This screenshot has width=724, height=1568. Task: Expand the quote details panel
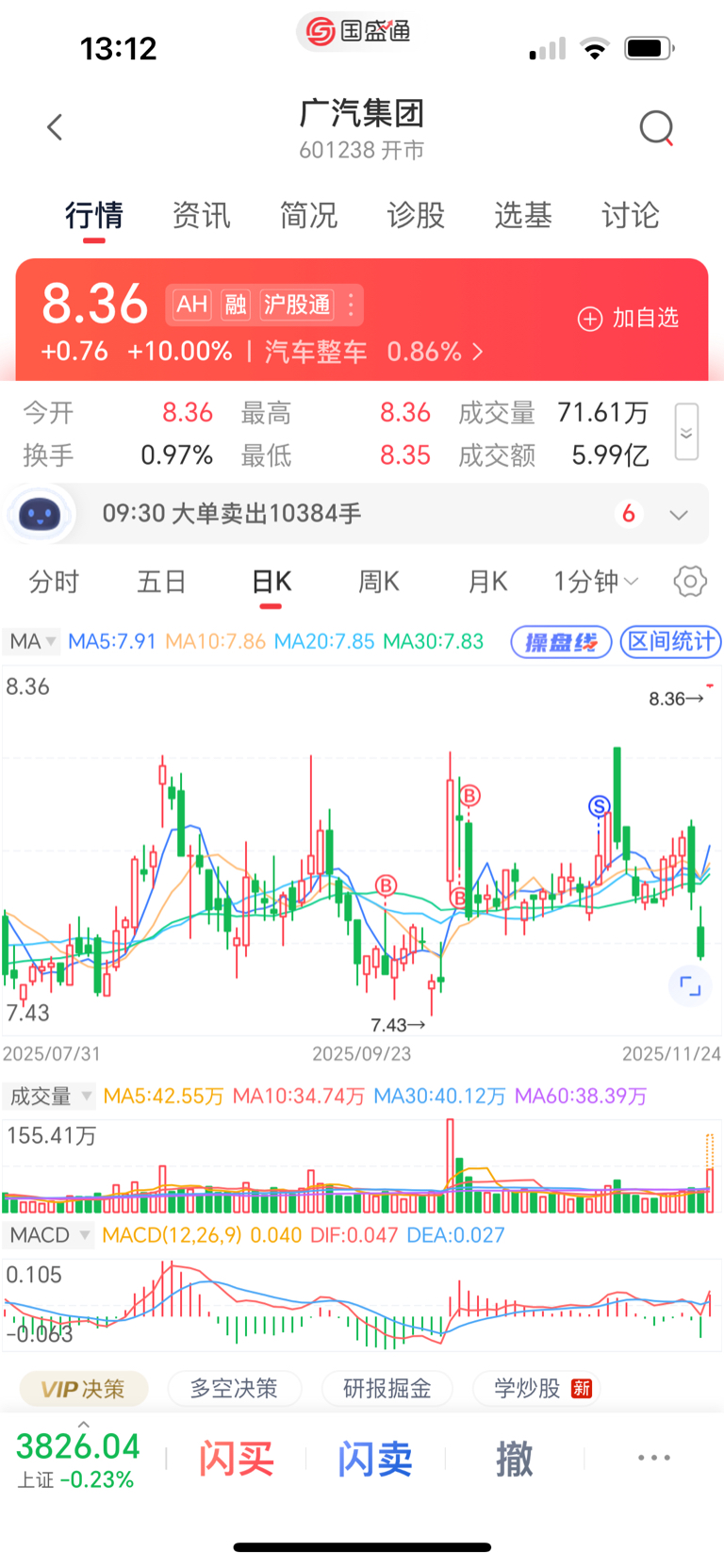pyautogui.click(x=686, y=433)
